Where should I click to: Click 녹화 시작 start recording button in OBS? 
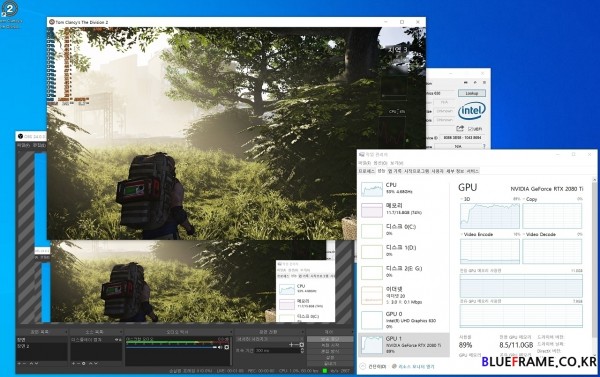click(330, 345)
